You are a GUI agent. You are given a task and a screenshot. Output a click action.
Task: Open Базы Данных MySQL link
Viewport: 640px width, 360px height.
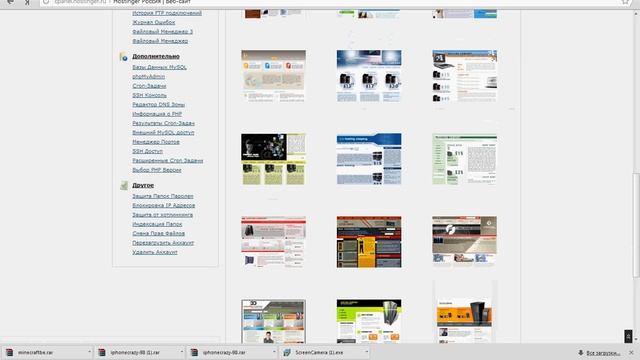point(159,67)
